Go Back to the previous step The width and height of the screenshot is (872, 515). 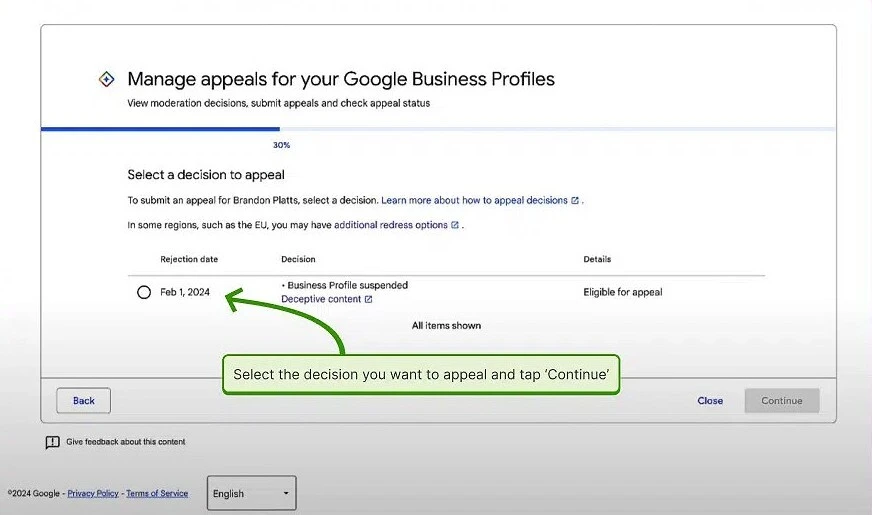(83, 400)
